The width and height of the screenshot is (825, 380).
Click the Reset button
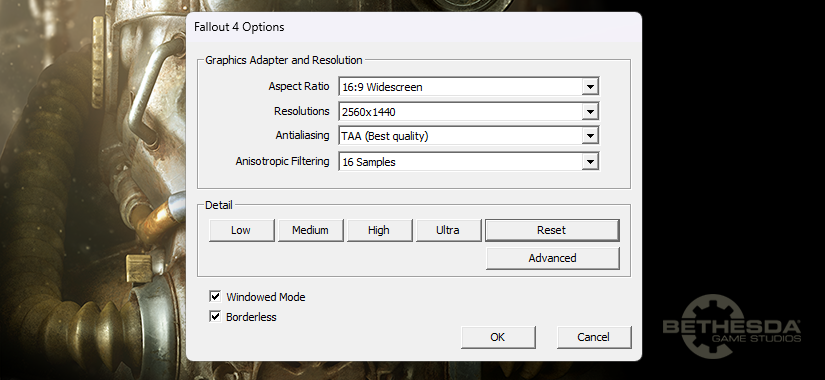click(x=552, y=231)
